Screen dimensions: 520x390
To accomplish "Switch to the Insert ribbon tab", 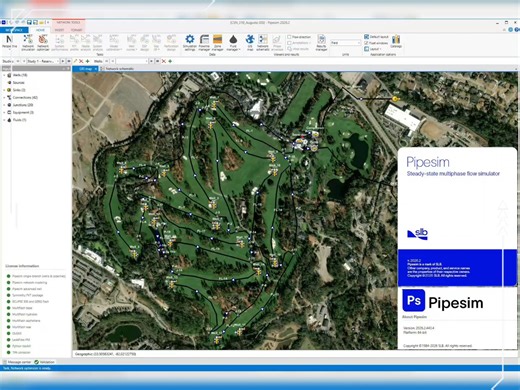I will pos(59,30).
